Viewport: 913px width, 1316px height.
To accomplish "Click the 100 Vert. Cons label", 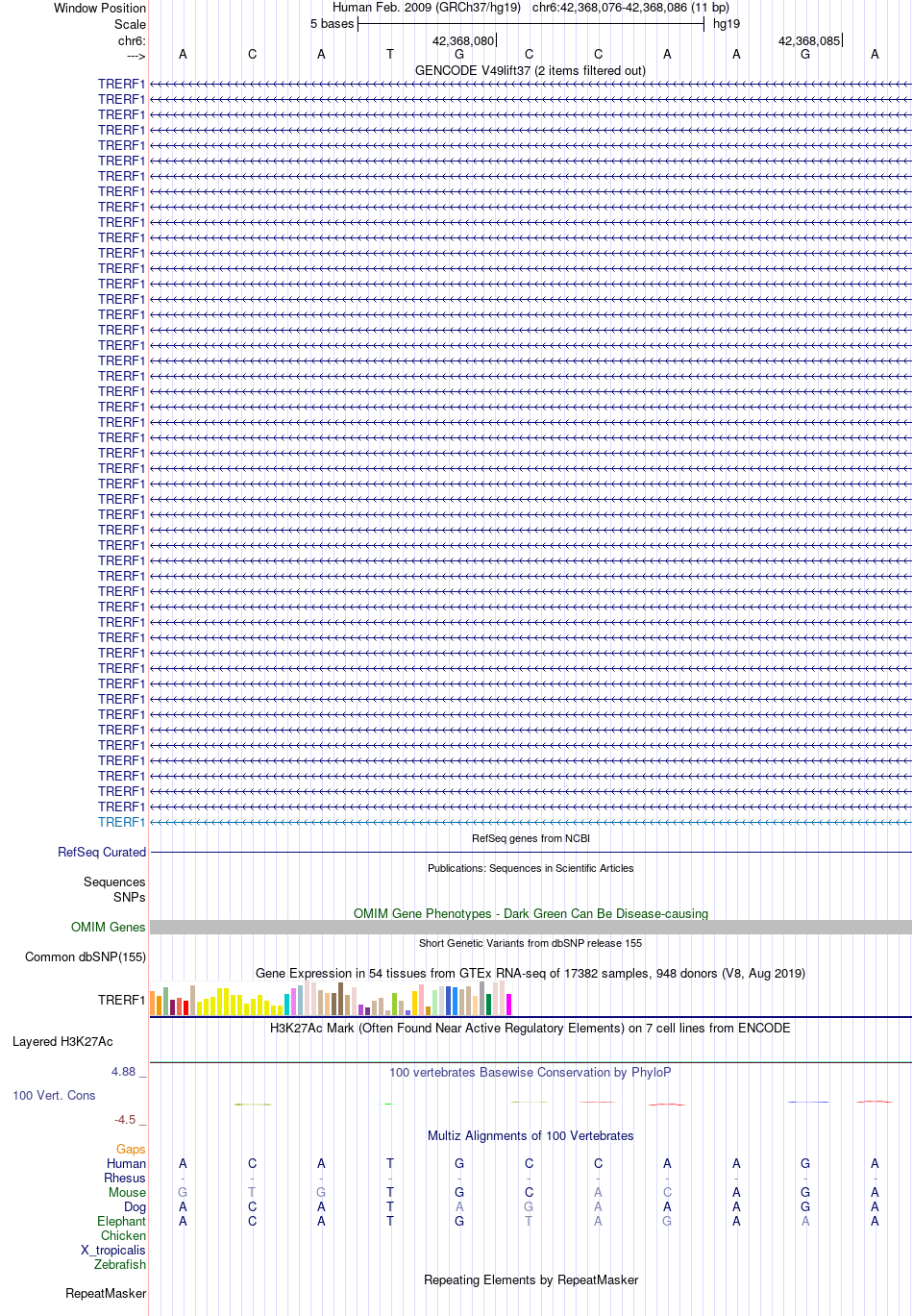I will point(54,1095).
